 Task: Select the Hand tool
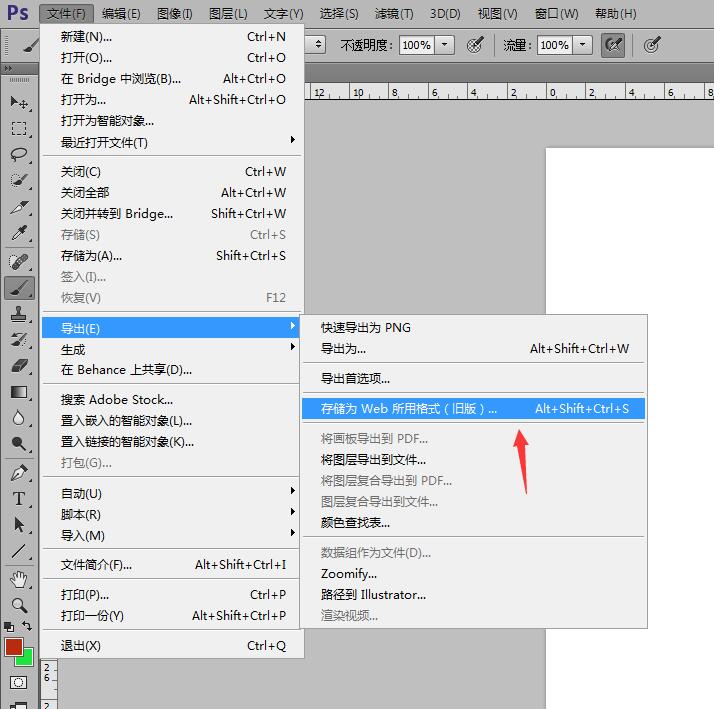(x=19, y=578)
